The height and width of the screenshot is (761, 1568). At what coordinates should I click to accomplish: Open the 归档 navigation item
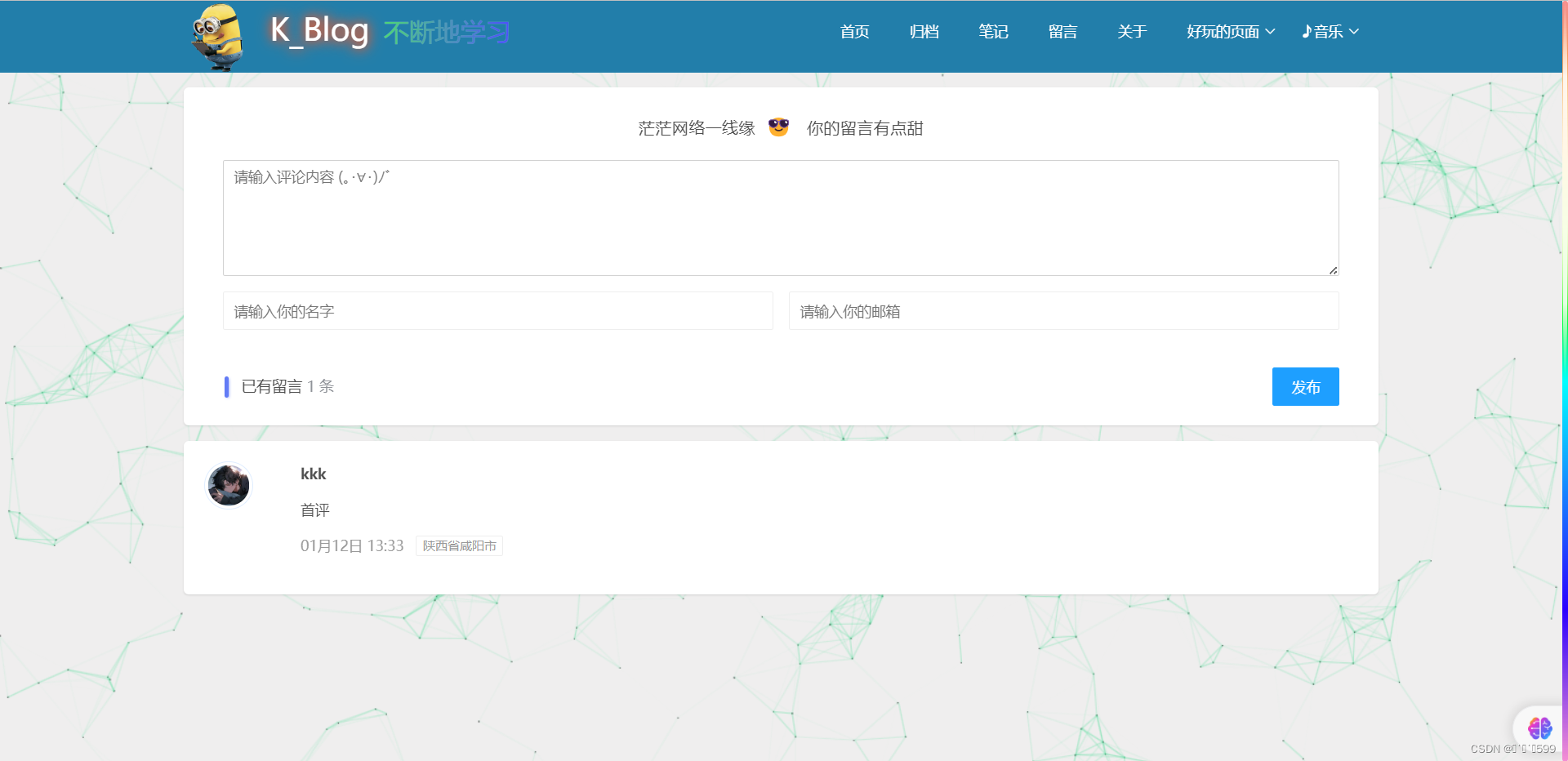(924, 32)
